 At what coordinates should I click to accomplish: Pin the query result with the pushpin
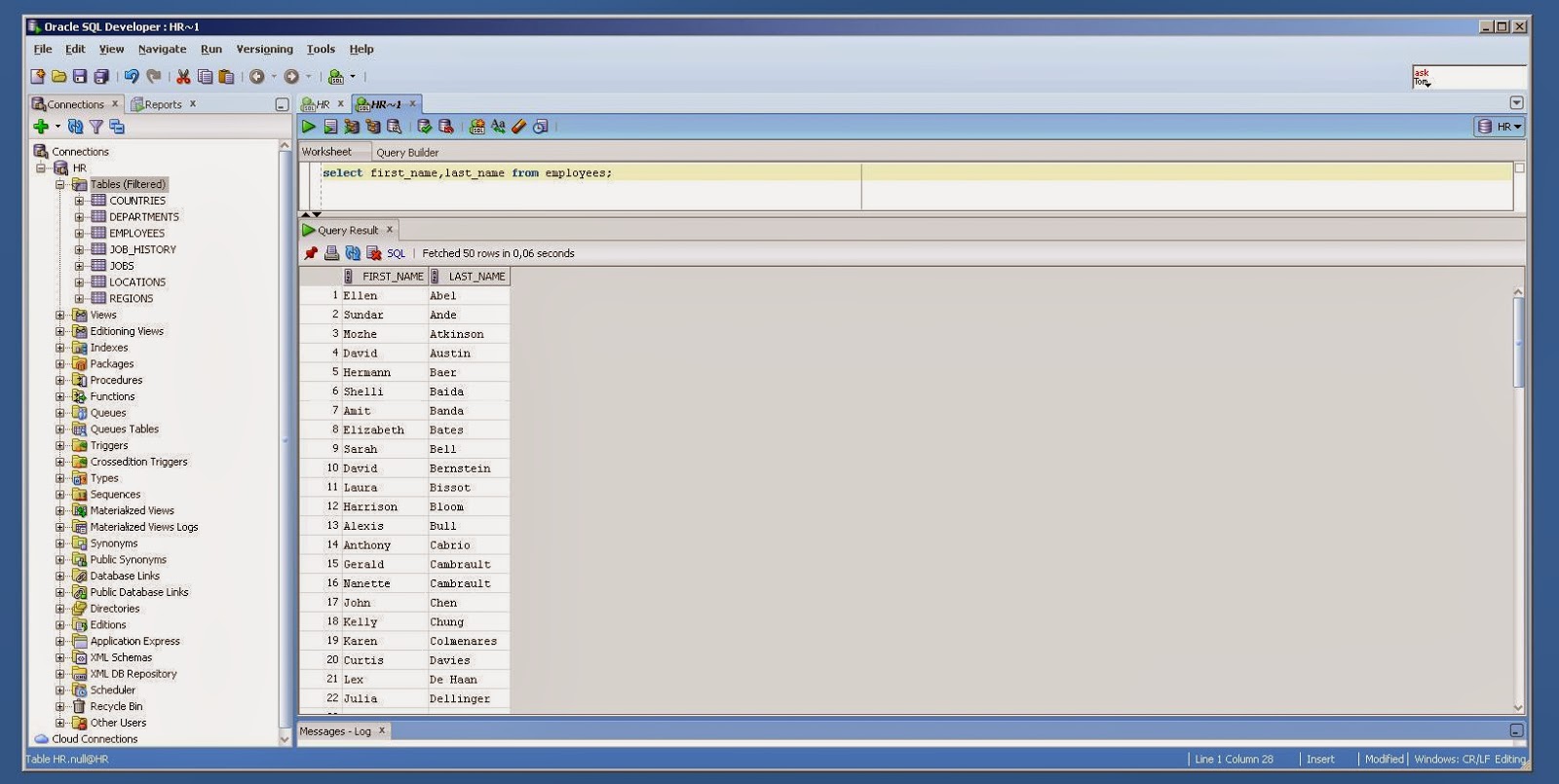tap(311, 253)
